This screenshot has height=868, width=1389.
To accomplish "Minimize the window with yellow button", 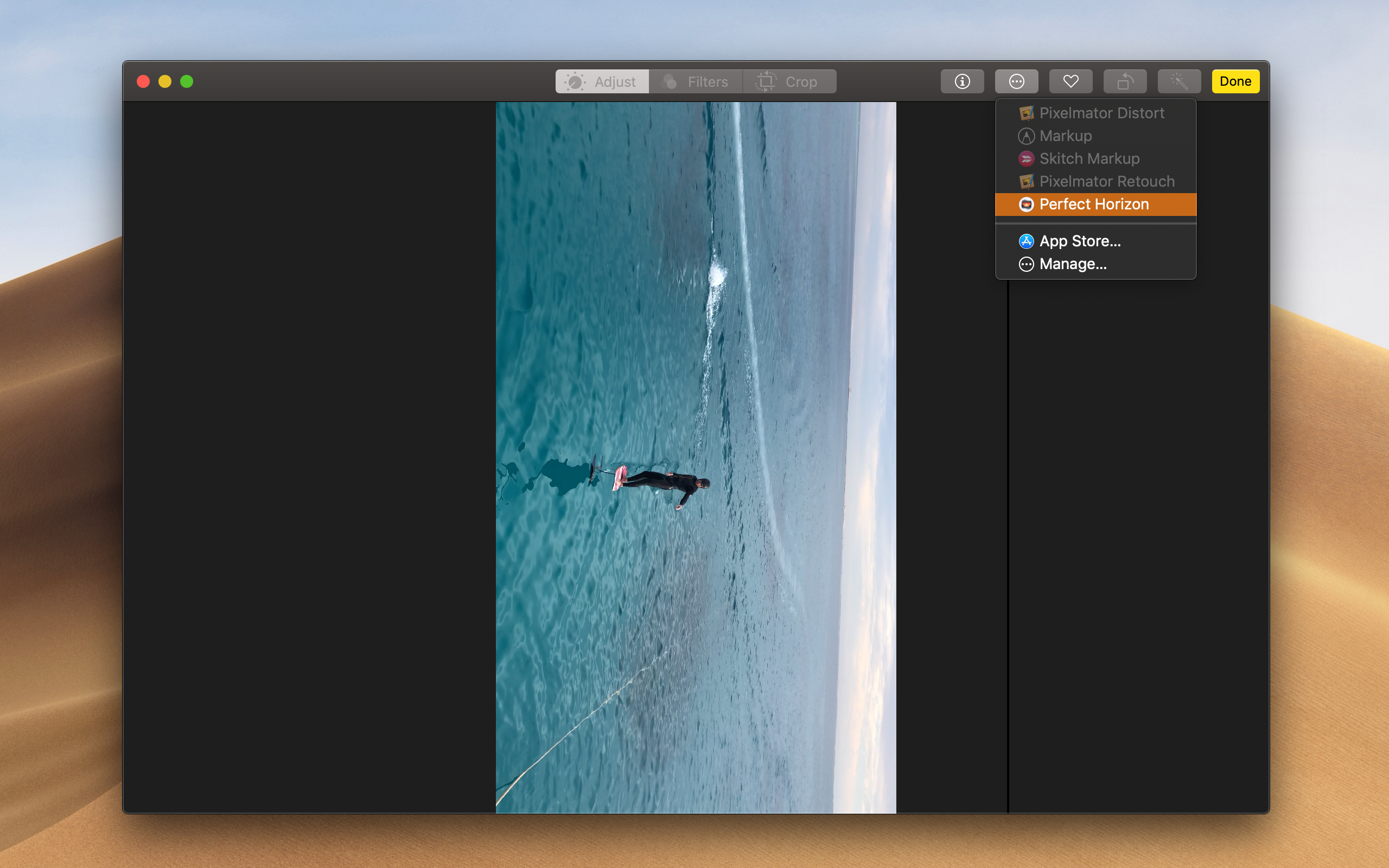I will tap(165, 81).
